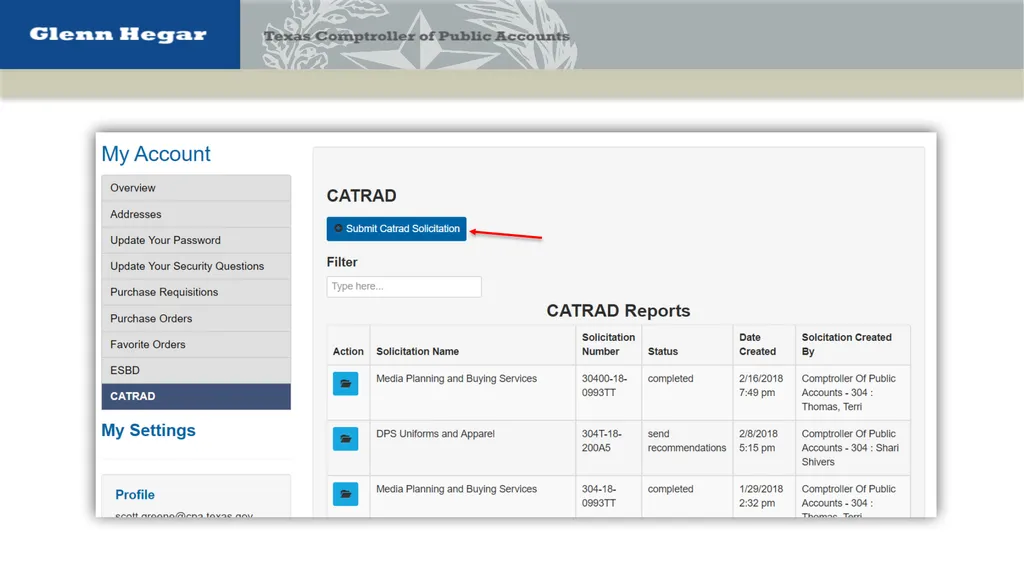This screenshot has width=1024, height=575.
Task: Click solicitation number 304-18-0993TT
Action: [x=599, y=496]
